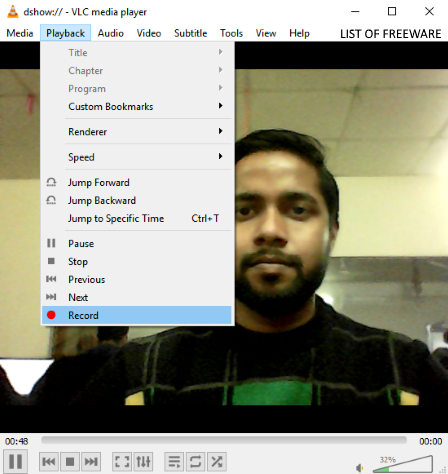Select Jump to Specific Time entry

coord(136,218)
